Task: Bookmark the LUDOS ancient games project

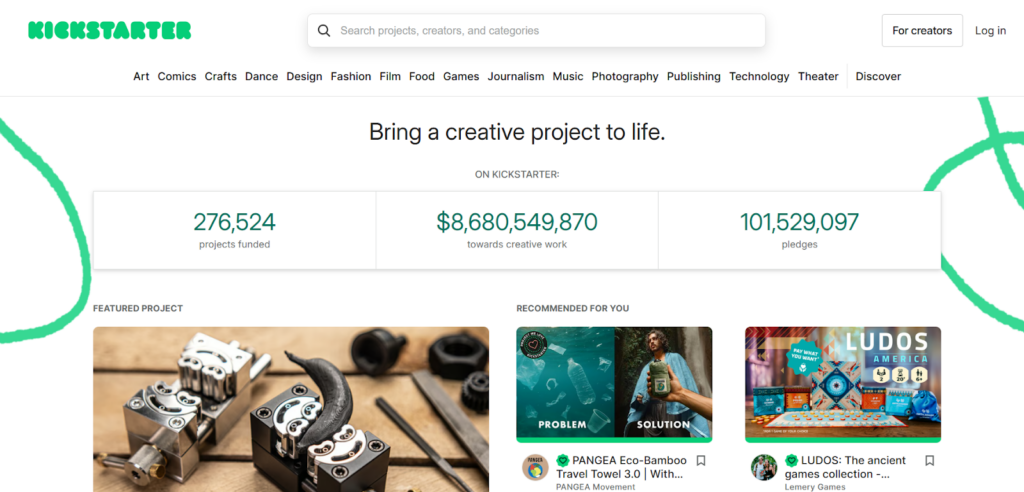Action: (929, 461)
